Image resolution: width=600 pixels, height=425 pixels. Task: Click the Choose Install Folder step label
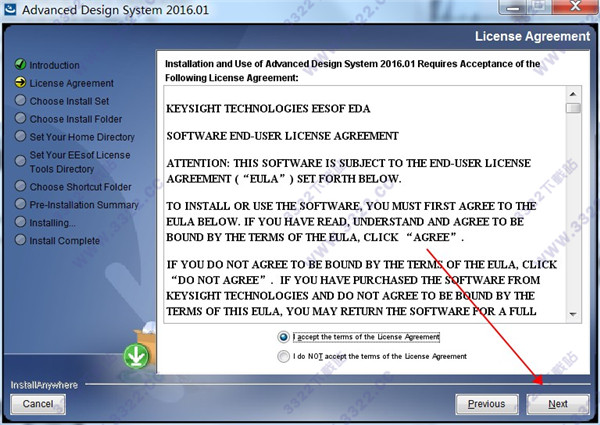click(76, 119)
